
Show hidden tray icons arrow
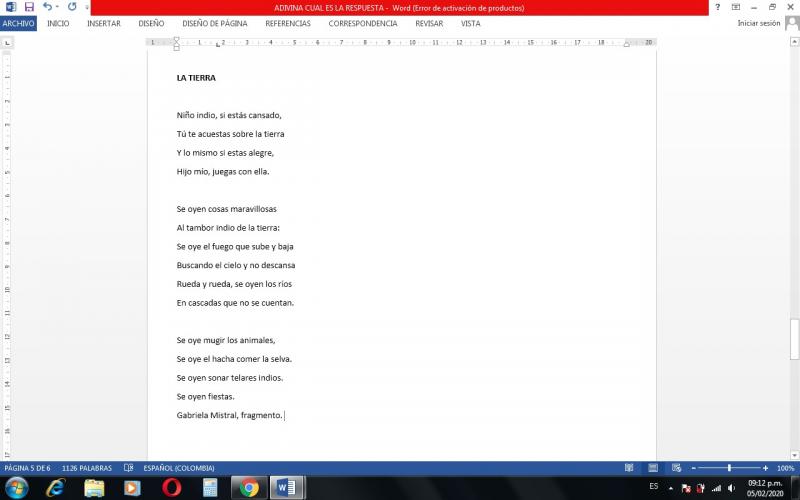pos(670,488)
